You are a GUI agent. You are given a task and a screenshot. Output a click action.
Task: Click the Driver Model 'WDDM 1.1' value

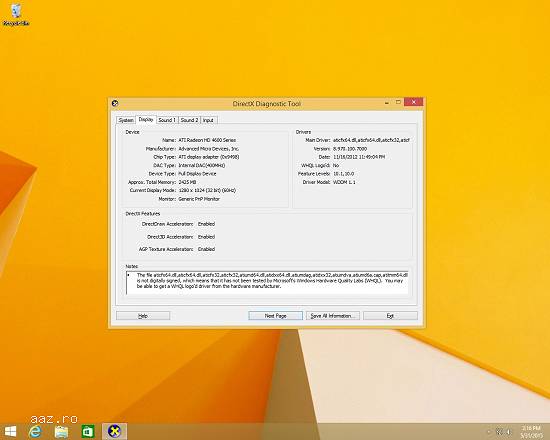tap(344, 182)
